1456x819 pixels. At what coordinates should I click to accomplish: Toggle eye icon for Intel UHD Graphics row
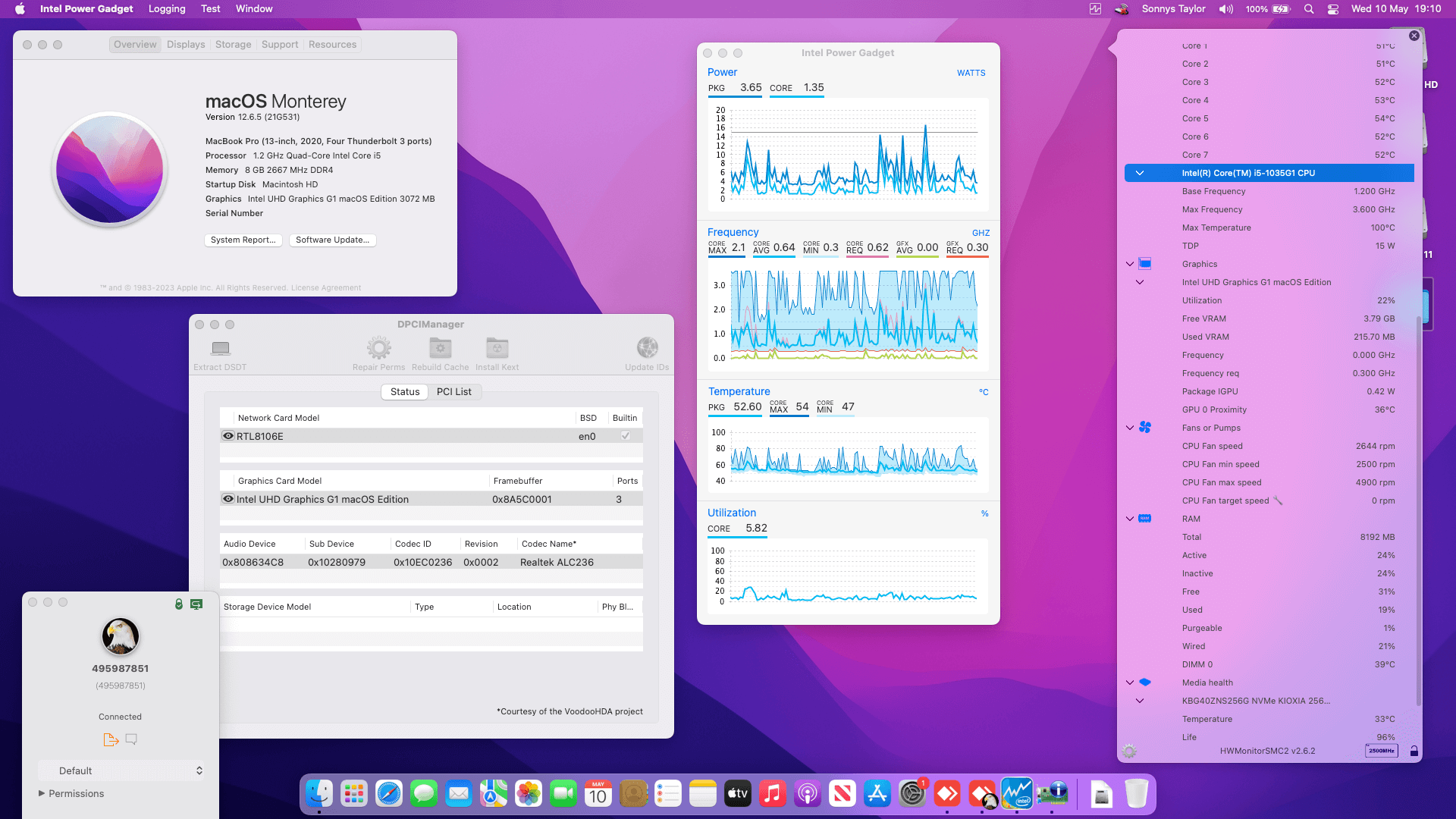point(228,499)
